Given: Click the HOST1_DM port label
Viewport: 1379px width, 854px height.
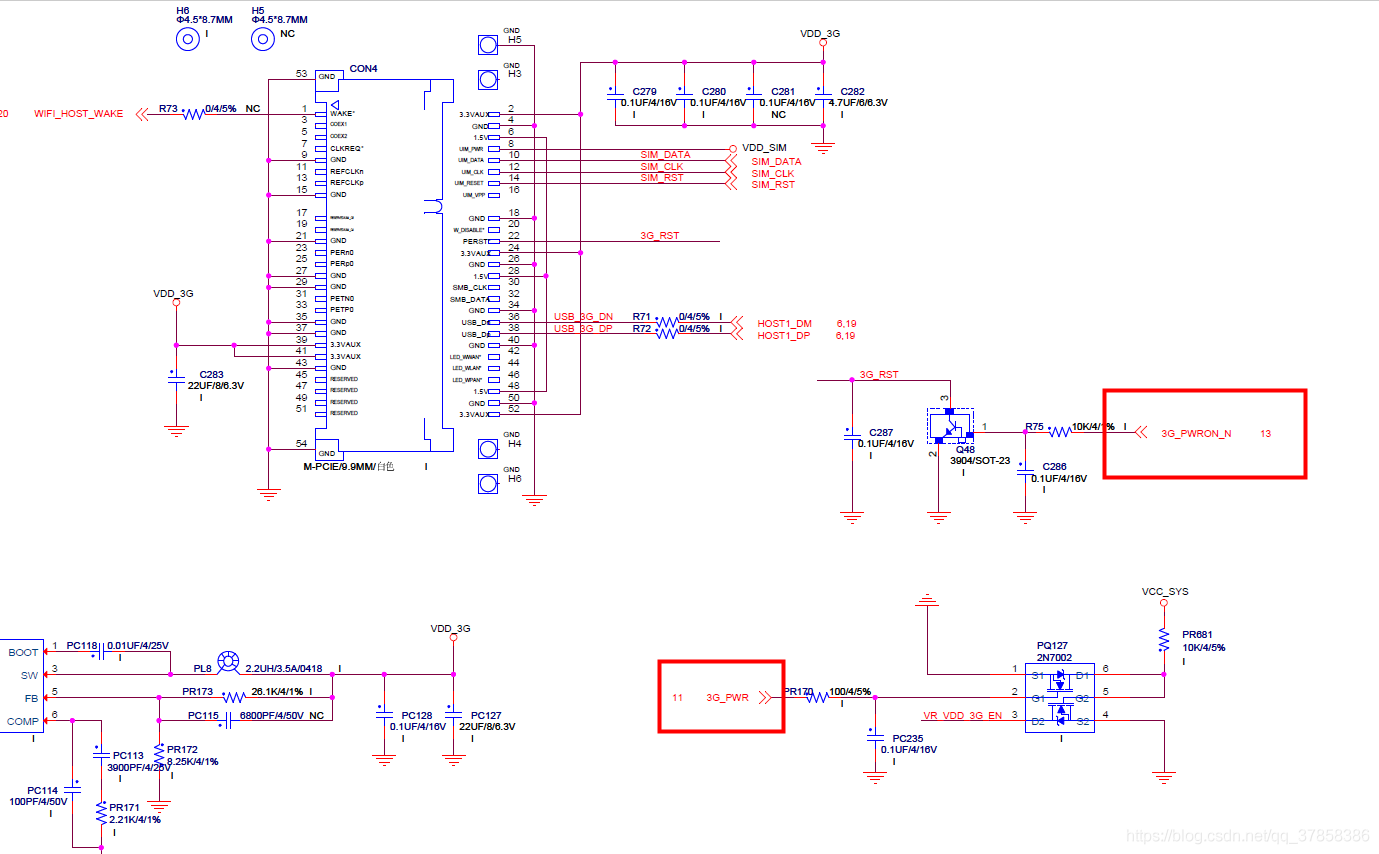Looking at the screenshot, I should pos(785,324).
